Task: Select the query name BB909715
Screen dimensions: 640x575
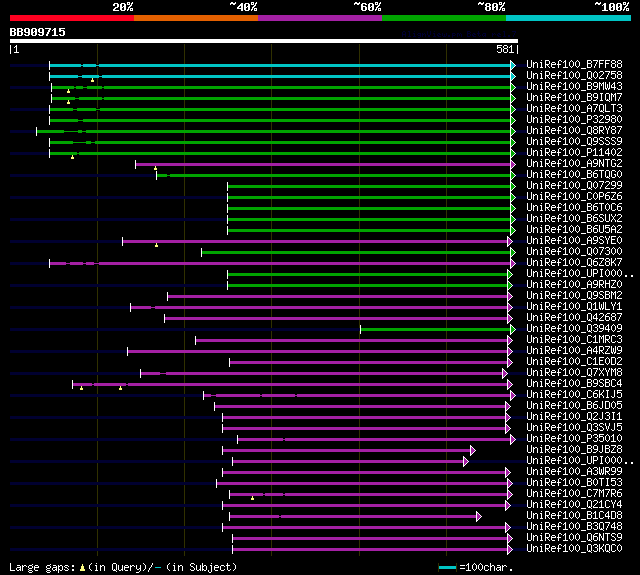Action: [x=38, y=32]
